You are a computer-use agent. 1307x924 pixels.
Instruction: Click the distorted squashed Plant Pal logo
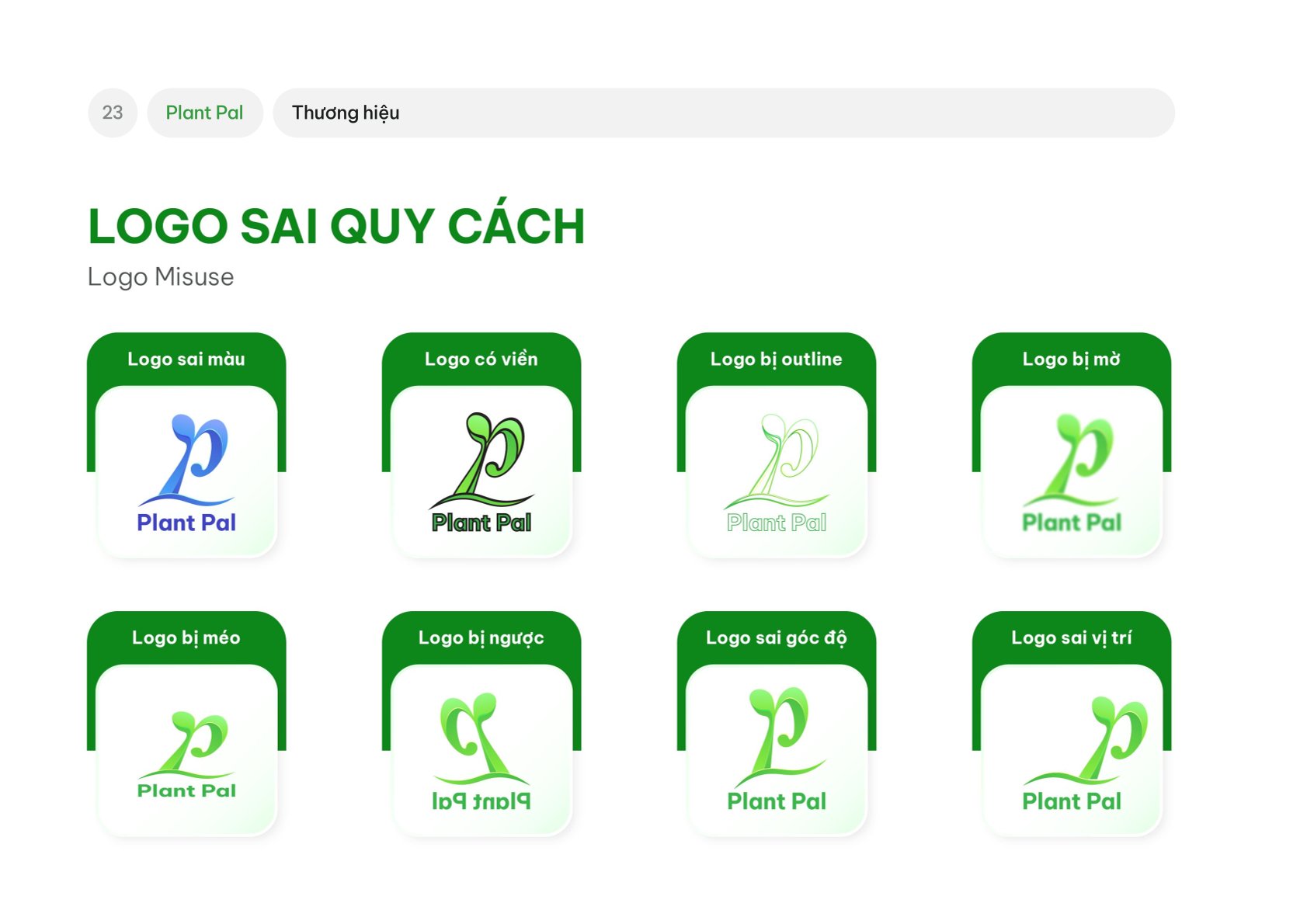[x=186, y=755]
